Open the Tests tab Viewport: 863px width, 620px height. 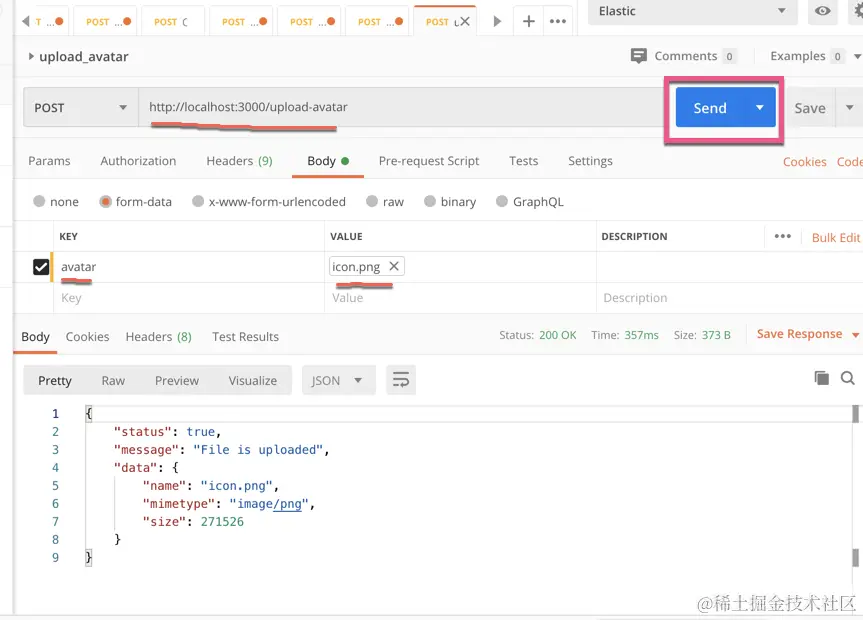coord(523,161)
